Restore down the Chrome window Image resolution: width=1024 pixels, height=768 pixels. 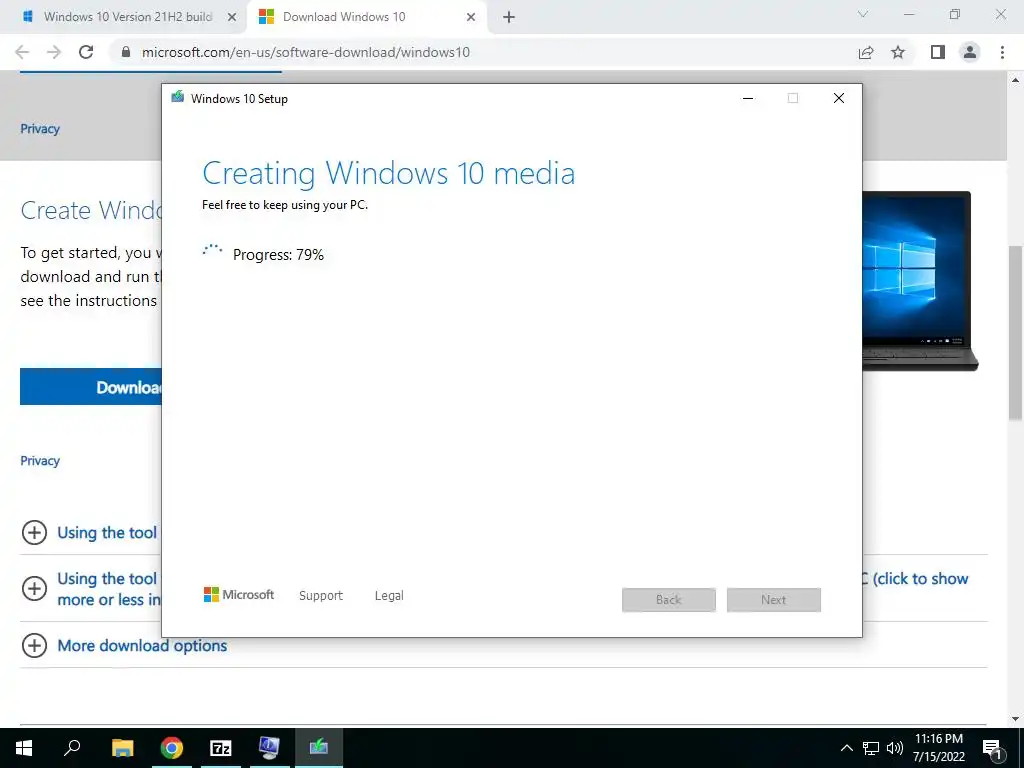955,14
